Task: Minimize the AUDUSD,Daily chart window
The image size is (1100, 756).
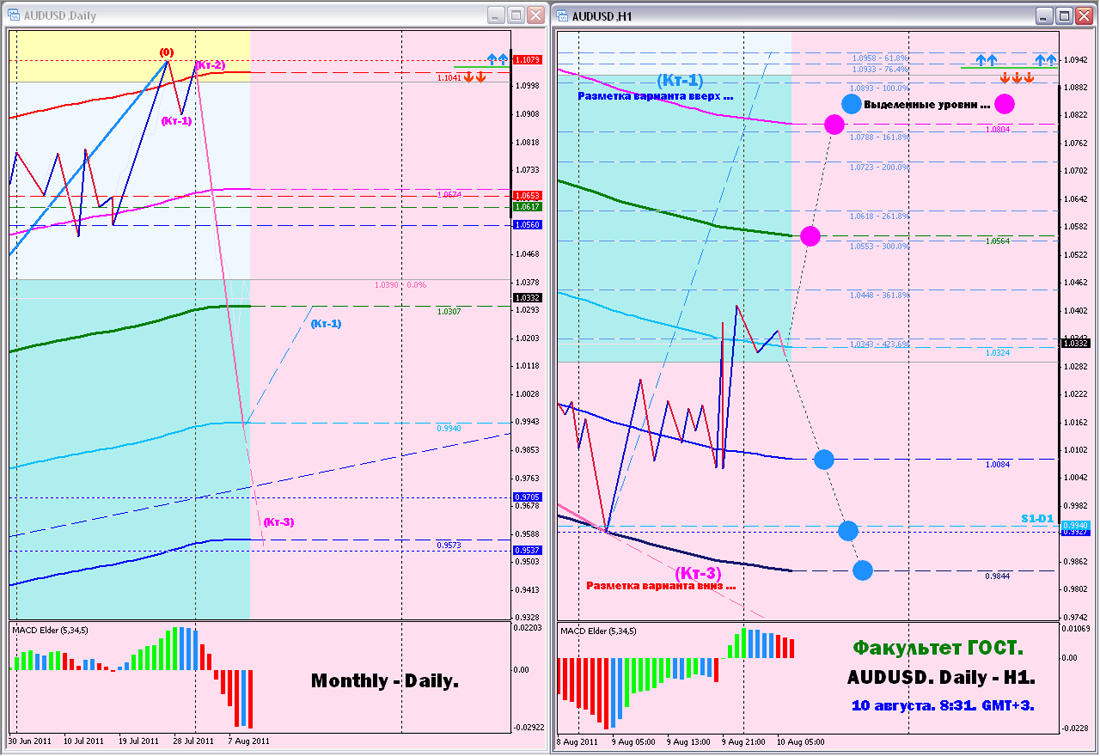Action: (496, 15)
